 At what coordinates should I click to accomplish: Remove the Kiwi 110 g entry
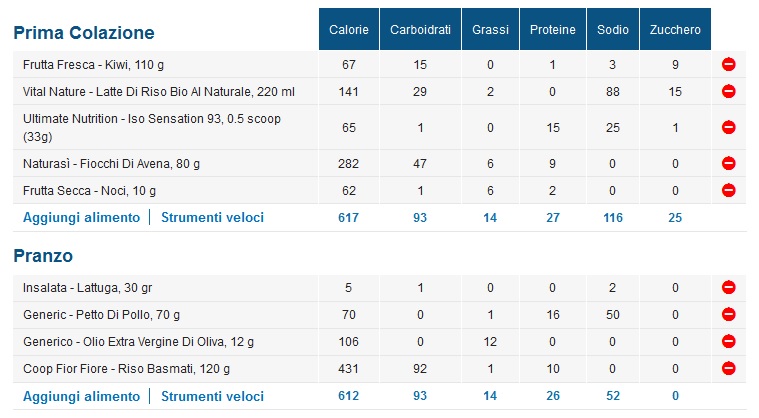pos(729,64)
